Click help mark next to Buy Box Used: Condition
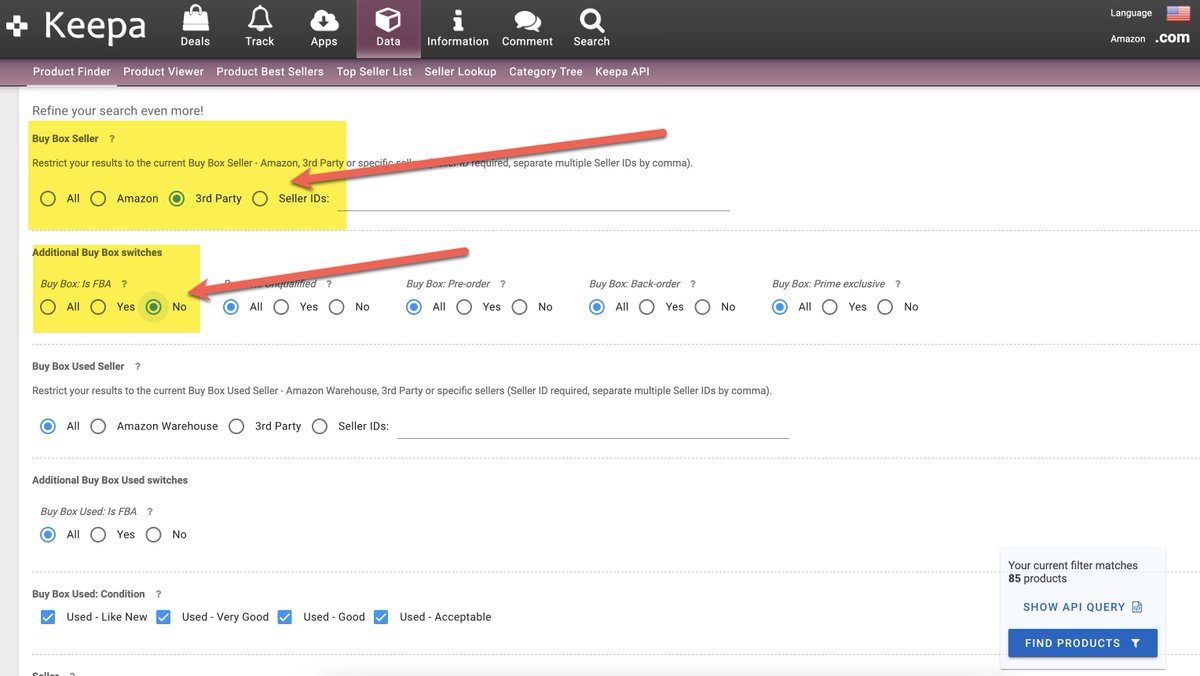Image resolution: width=1200 pixels, height=676 pixels. point(157,594)
